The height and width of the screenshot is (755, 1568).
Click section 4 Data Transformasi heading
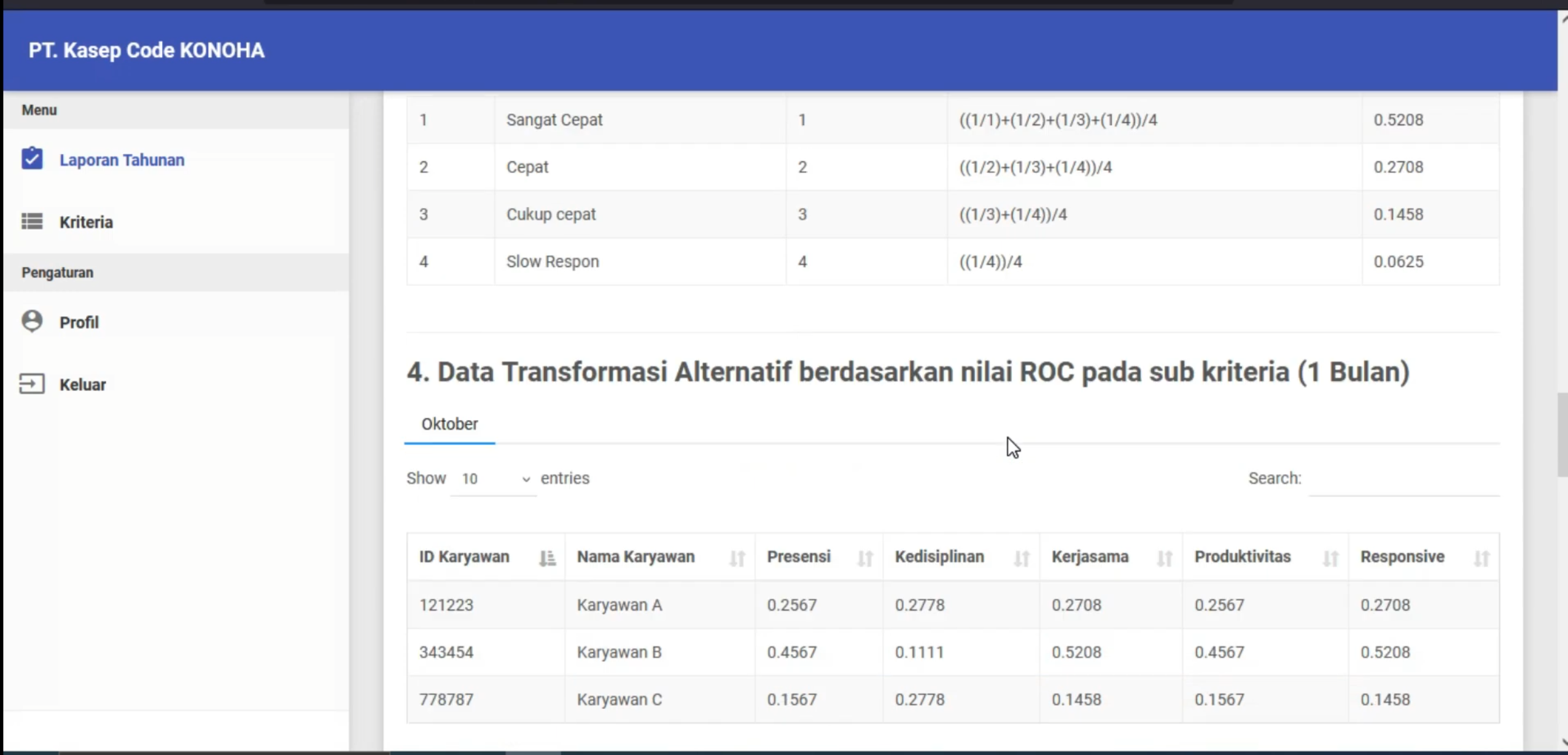click(x=907, y=372)
